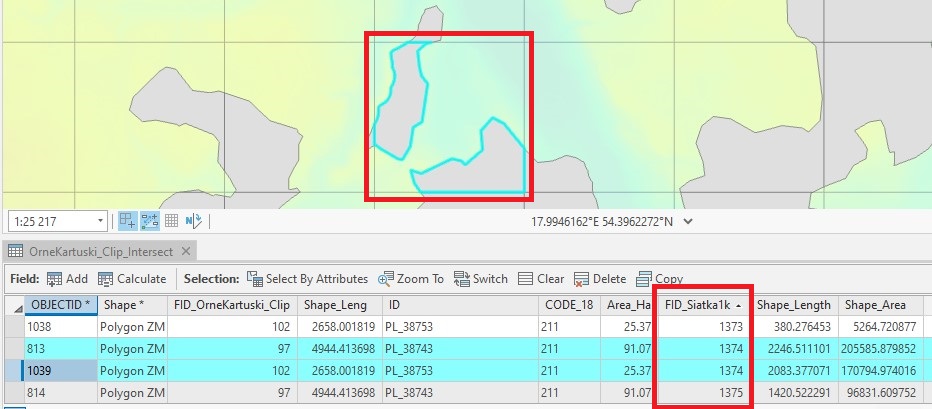Zoom To selected features
Screen dimensions: 932x409
pos(386,279)
